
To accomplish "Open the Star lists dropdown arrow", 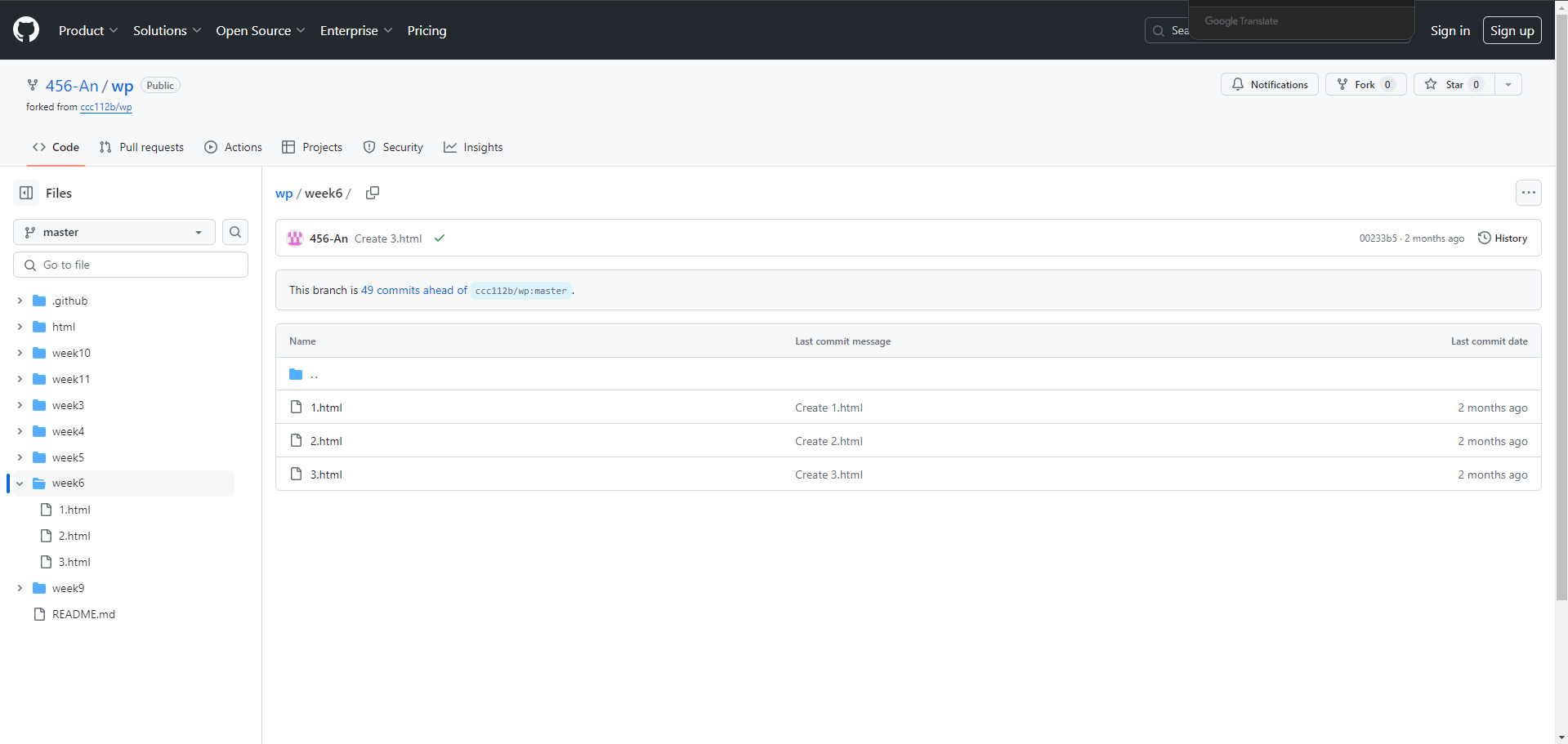I will 1508,84.
